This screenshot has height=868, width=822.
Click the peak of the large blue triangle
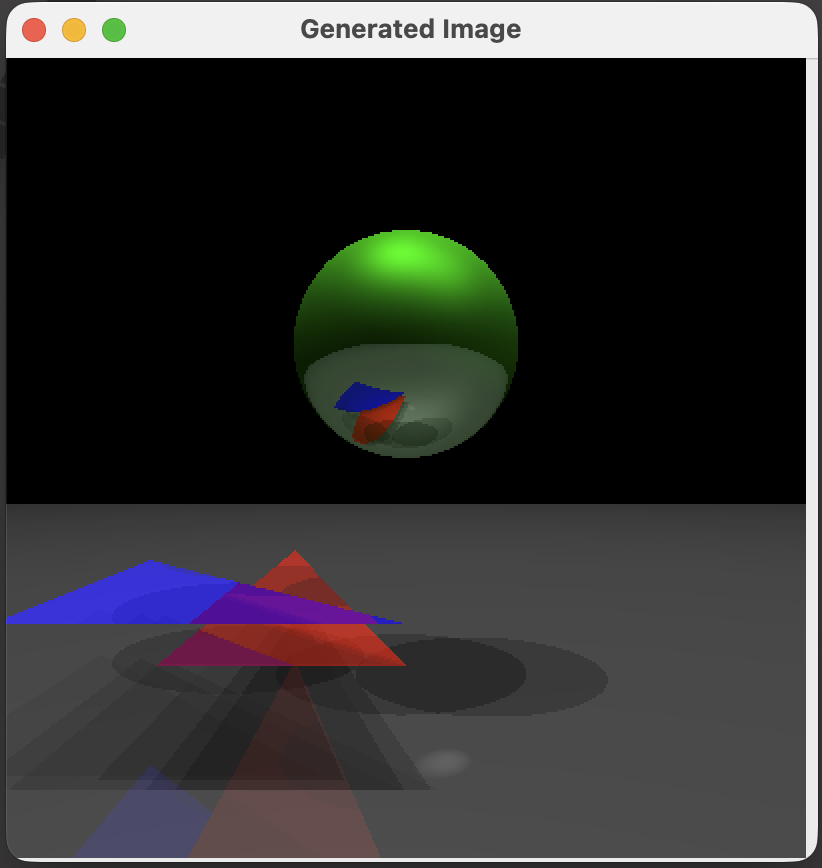click(x=150, y=562)
